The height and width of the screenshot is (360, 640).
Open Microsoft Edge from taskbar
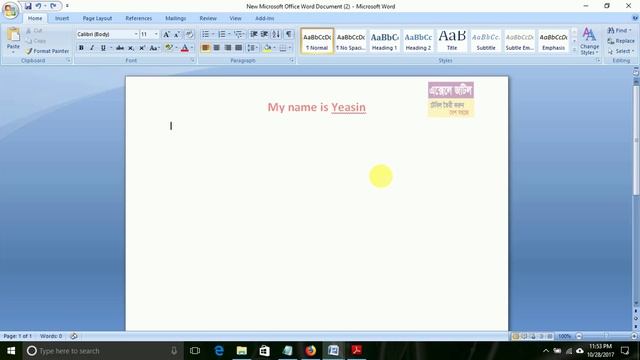[219, 351]
